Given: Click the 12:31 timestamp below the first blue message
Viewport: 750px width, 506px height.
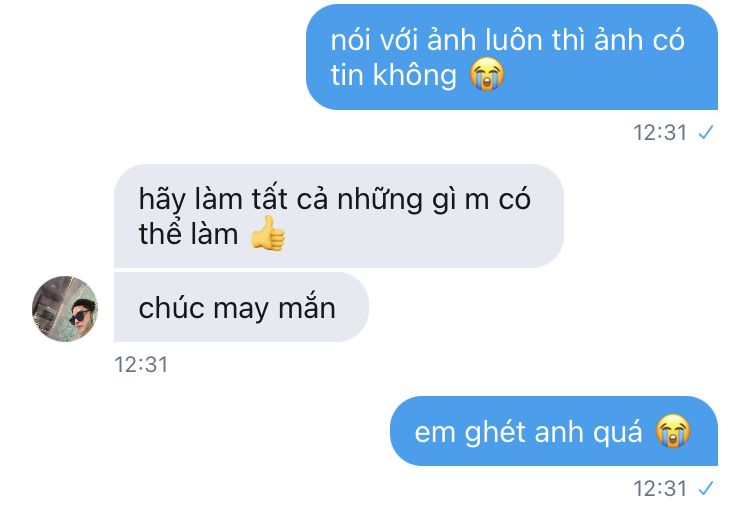Looking at the screenshot, I should [660, 132].
